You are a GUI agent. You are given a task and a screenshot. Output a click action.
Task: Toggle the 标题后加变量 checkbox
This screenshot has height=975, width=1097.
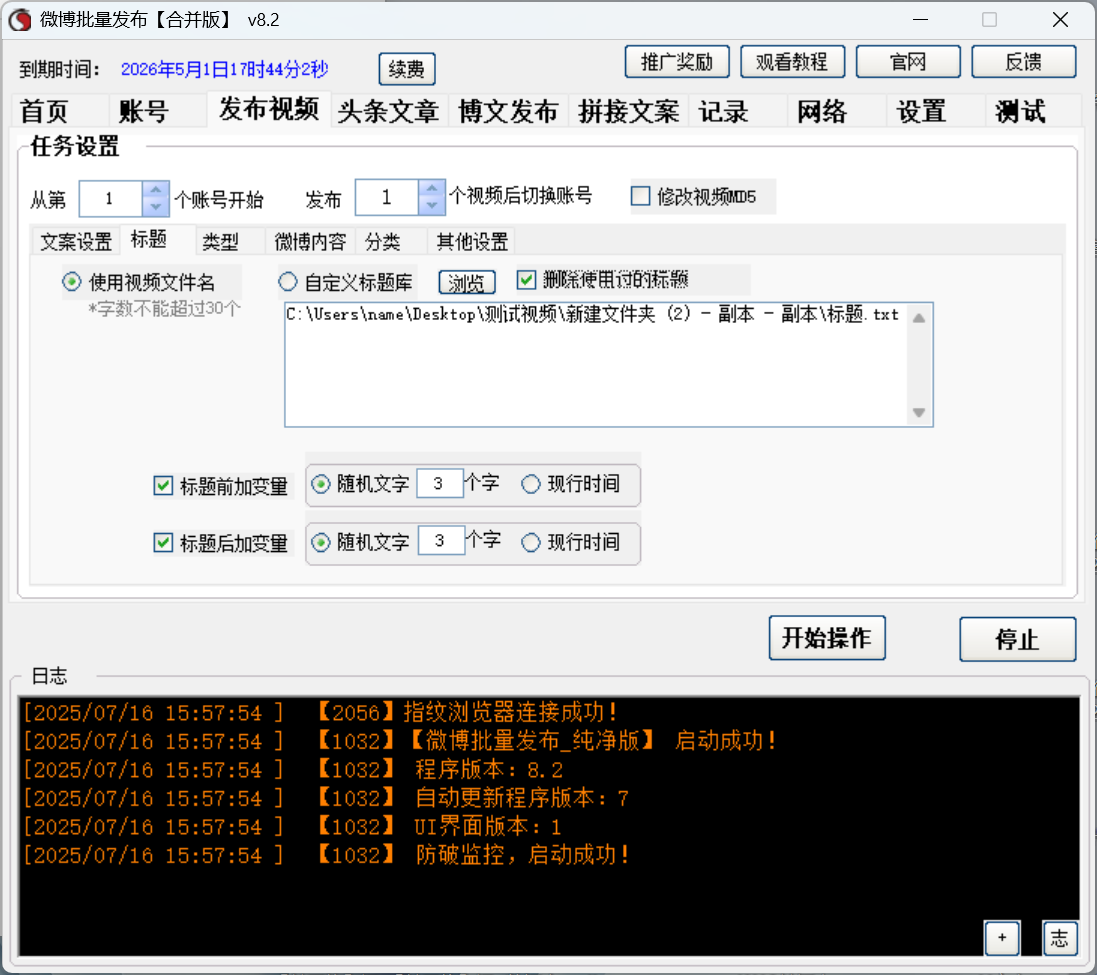point(163,543)
